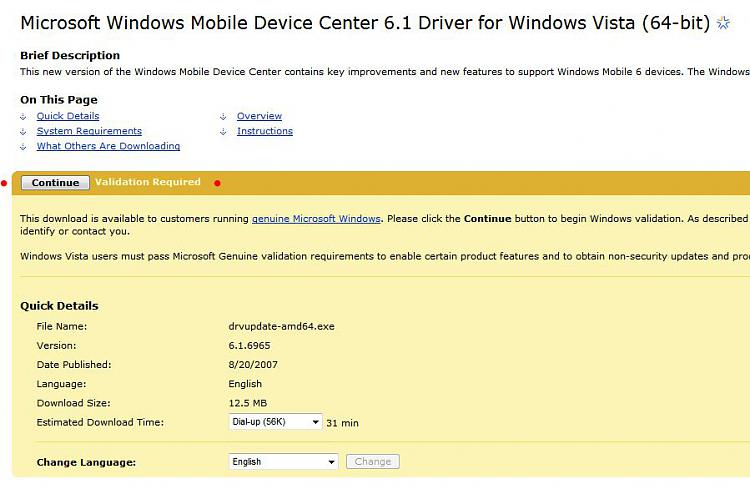Click the greyed Change language button
This screenshot has height=489, width=750.
point(373,462)
